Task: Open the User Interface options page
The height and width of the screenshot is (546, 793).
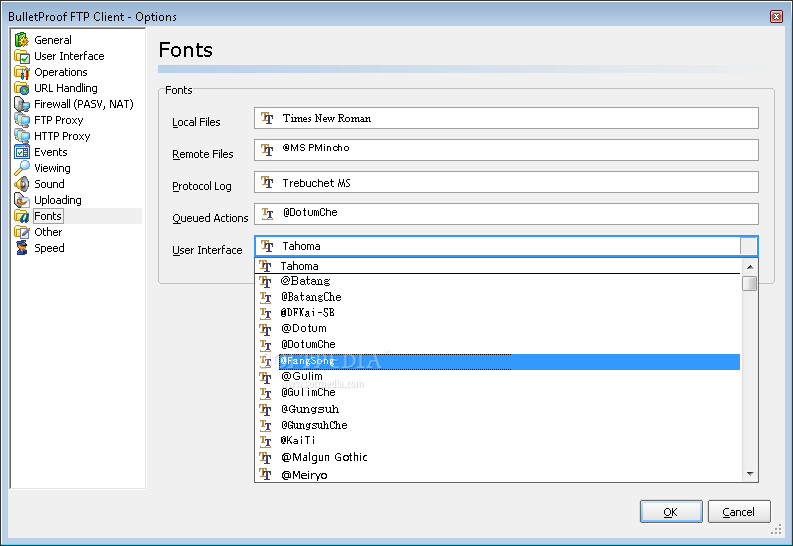Action: pyautogui.click(x=69, y=56)
